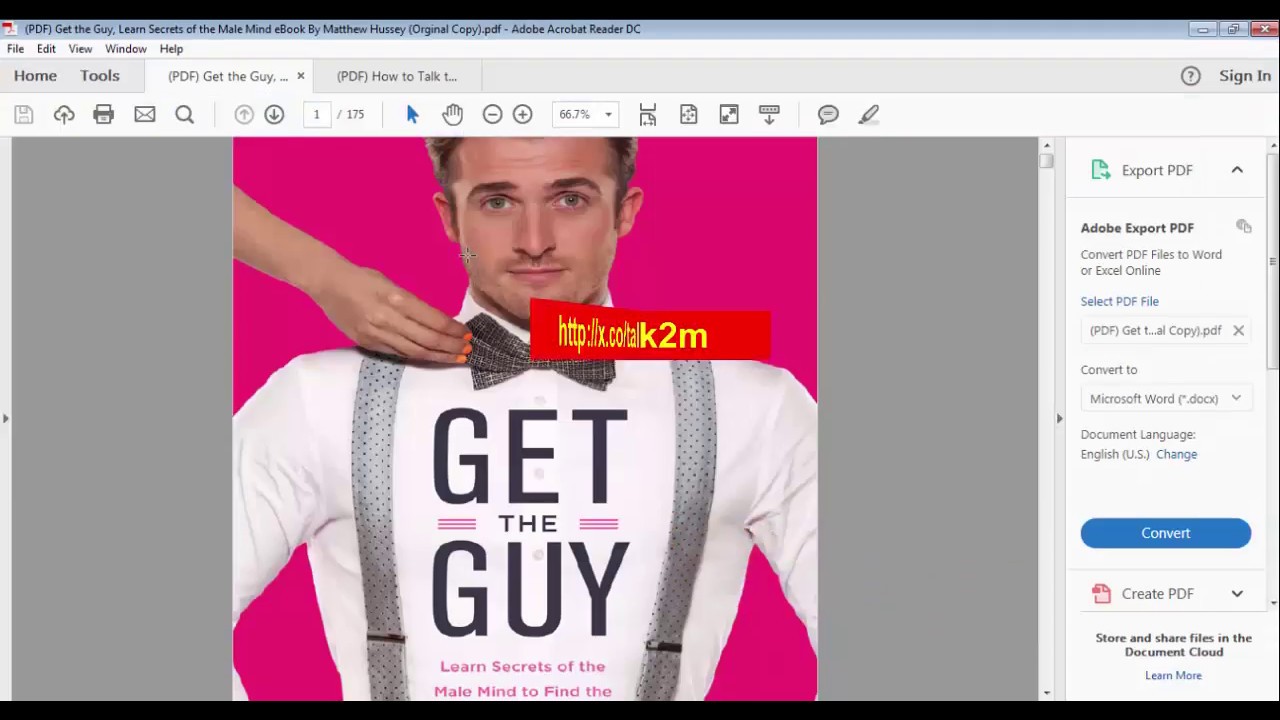This screenshot has width=1280, height=720.
Task: Zoom out with minus icon
Action: point(492,115)
